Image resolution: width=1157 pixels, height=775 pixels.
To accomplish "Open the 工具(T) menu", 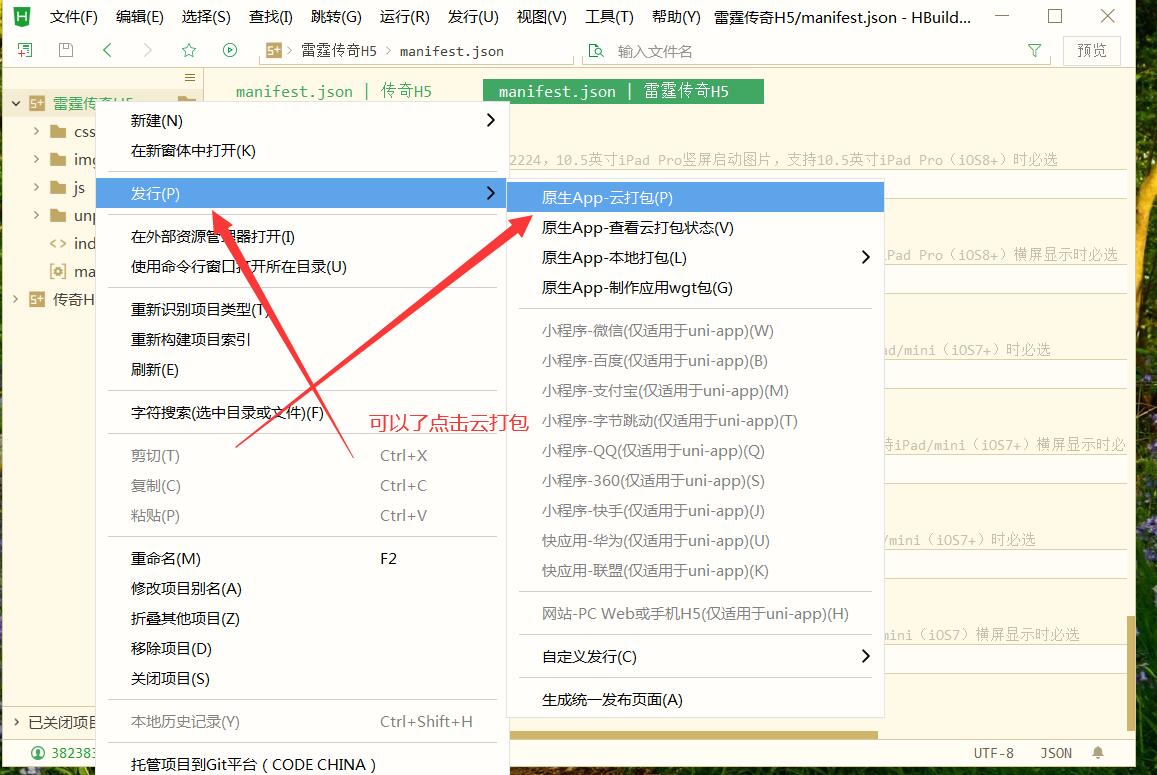I will pos(609,17).
